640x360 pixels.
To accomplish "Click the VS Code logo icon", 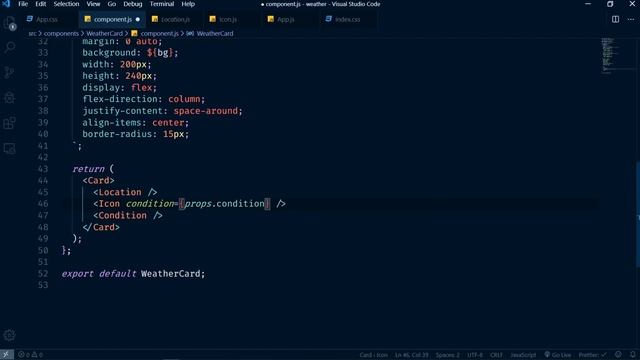I will (6, 4).
